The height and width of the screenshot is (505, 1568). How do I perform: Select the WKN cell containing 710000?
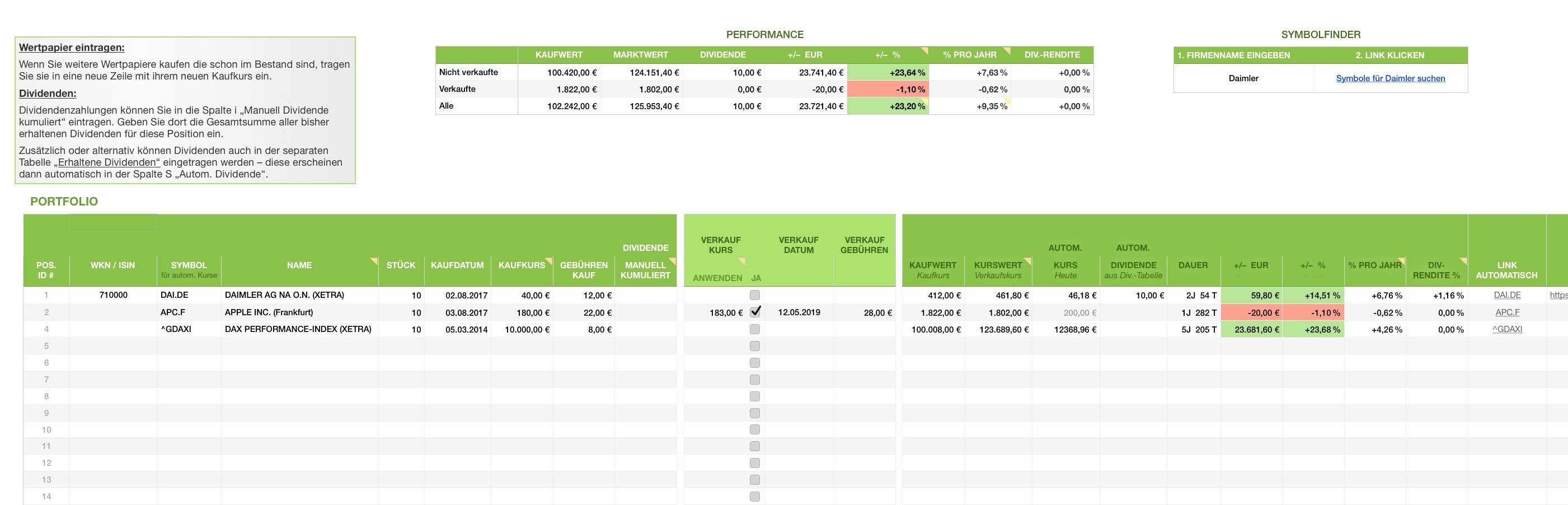tap(113, 296)
